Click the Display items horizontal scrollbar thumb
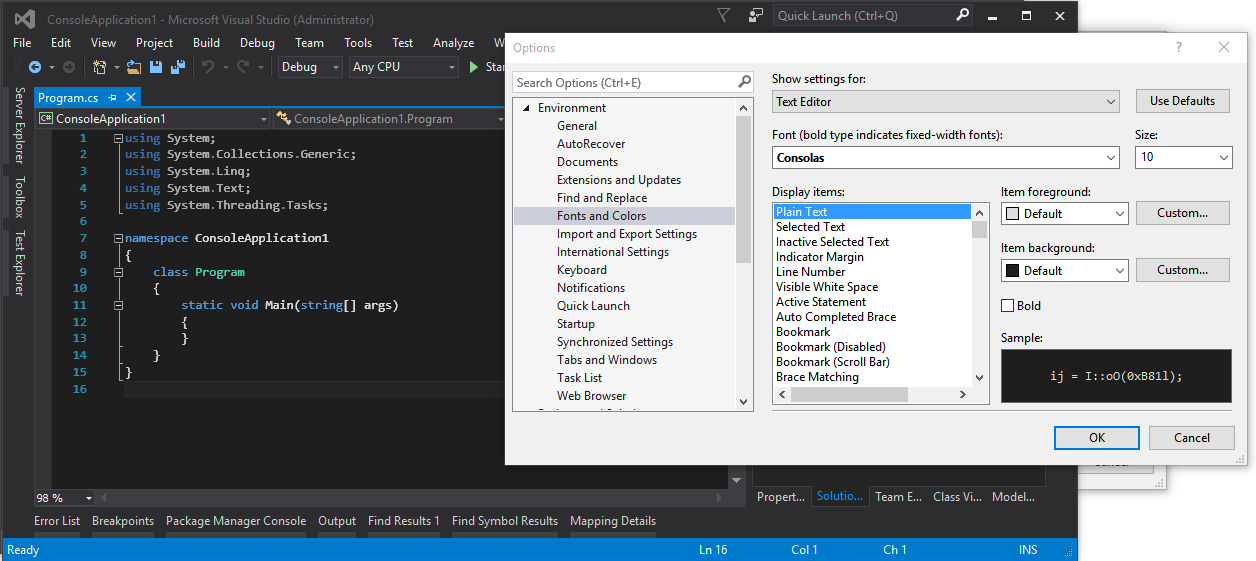Screen dimensions: 1256x561 849,395
